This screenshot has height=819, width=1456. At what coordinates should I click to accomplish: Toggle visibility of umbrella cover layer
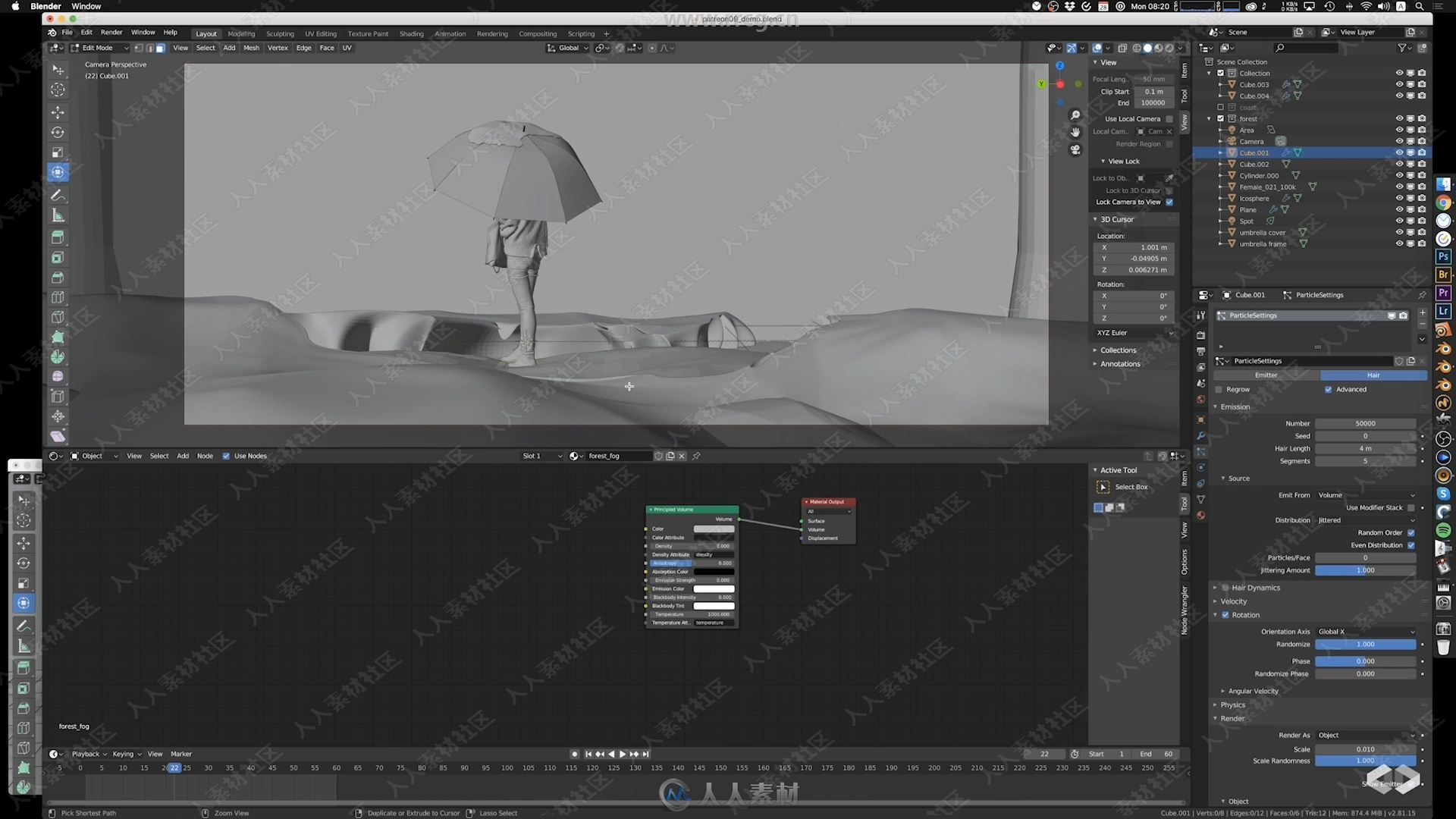(1399, 232)
